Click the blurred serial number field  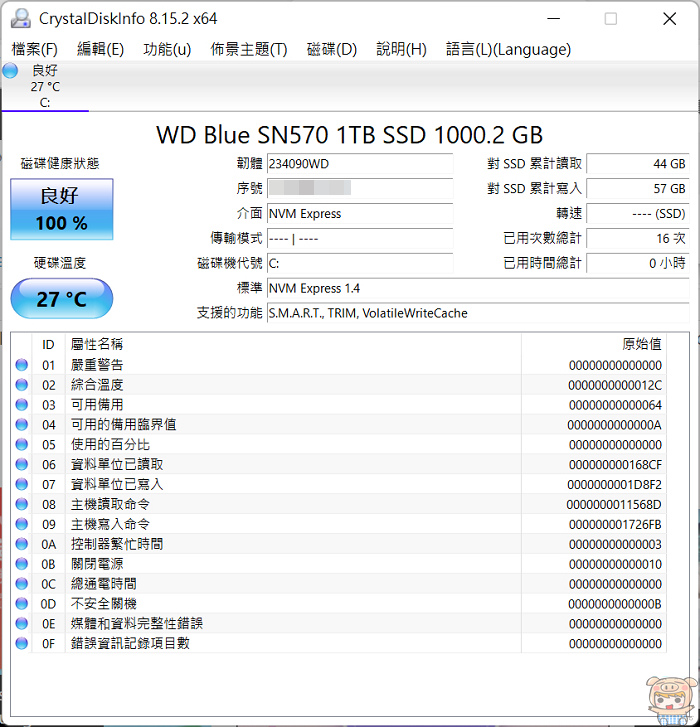point(360,188)
